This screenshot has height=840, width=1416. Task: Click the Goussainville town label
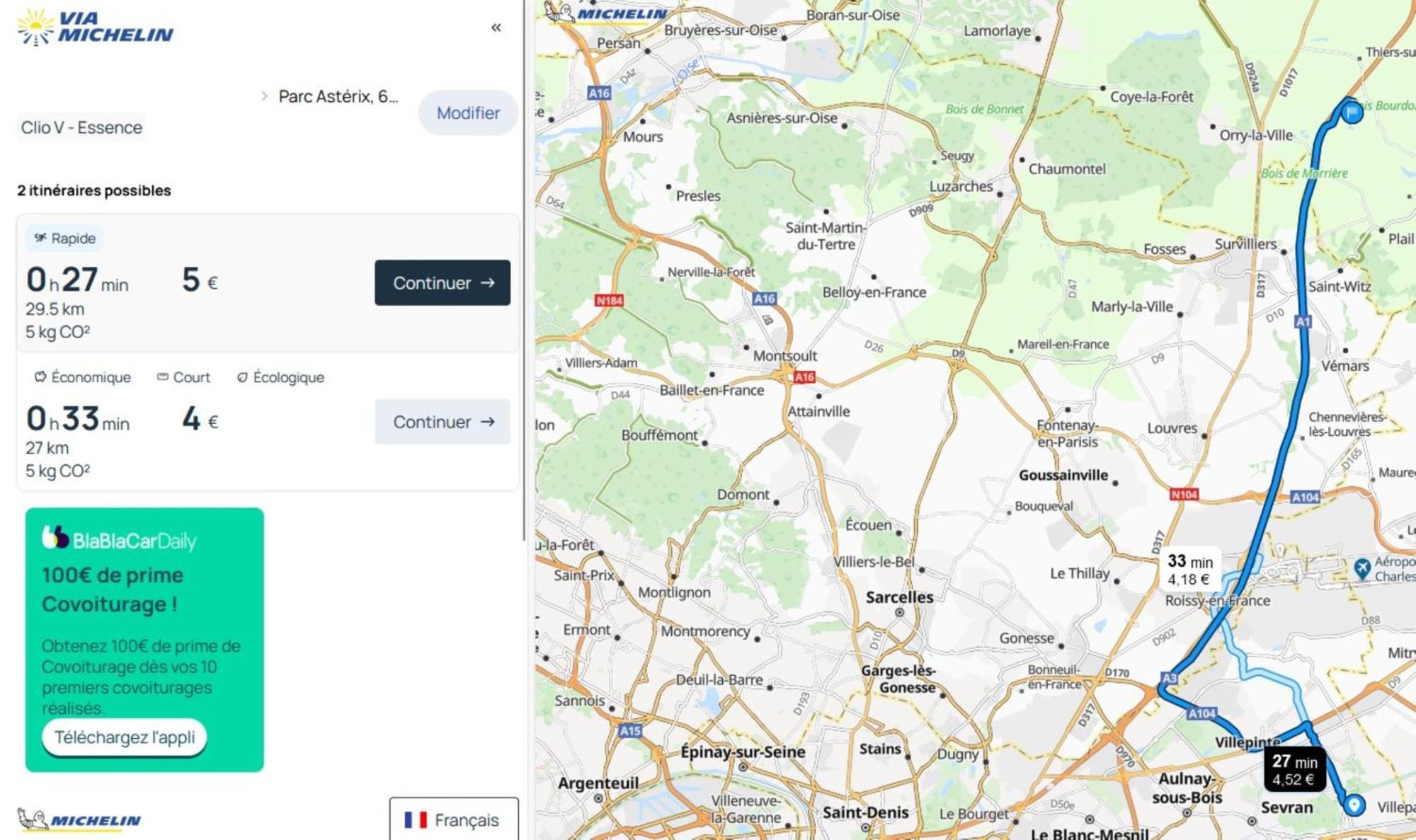click(x=1063, y=476)
